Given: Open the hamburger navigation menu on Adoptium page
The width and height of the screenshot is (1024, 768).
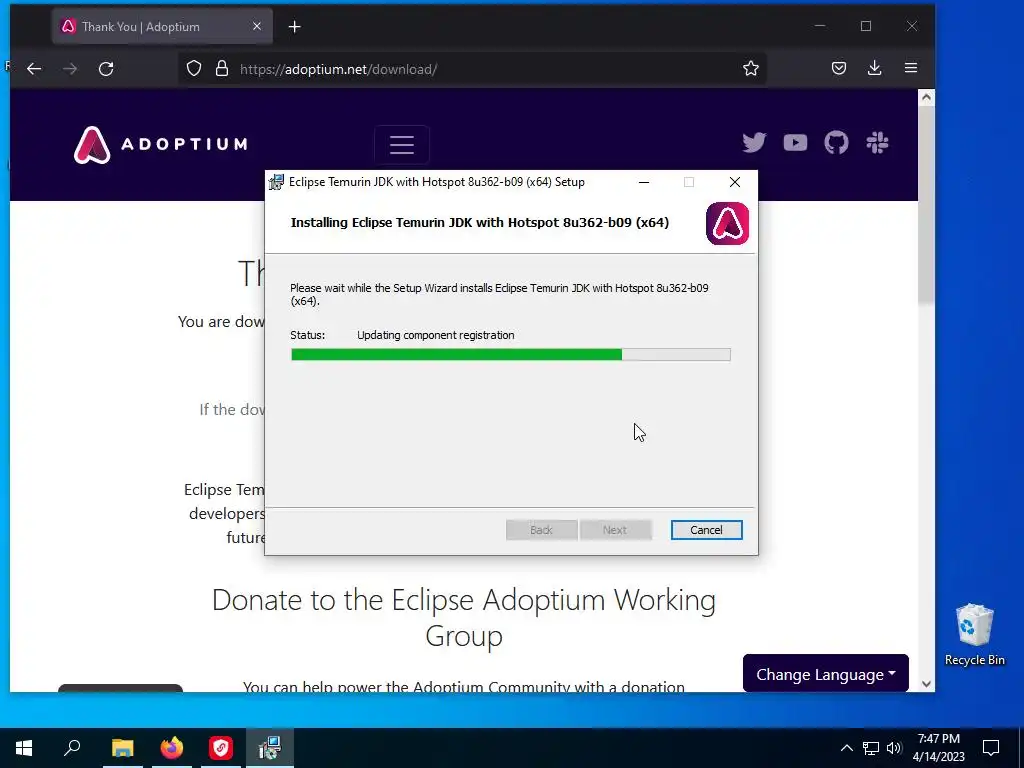Looking at the screenshot, I should tap(402, 144).
